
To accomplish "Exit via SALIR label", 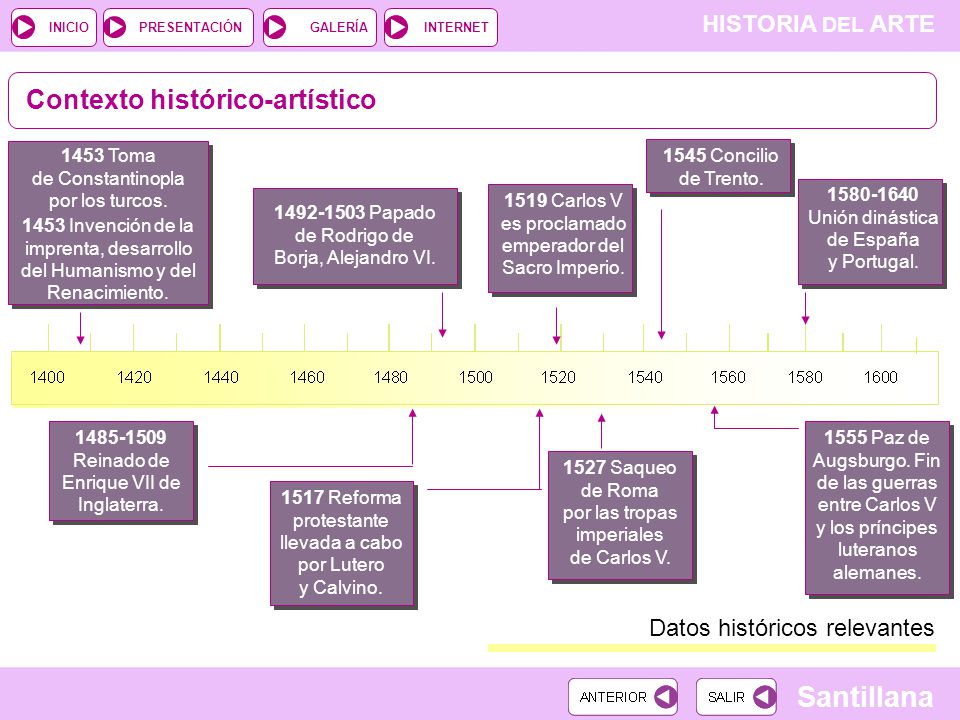I will 726,697.
